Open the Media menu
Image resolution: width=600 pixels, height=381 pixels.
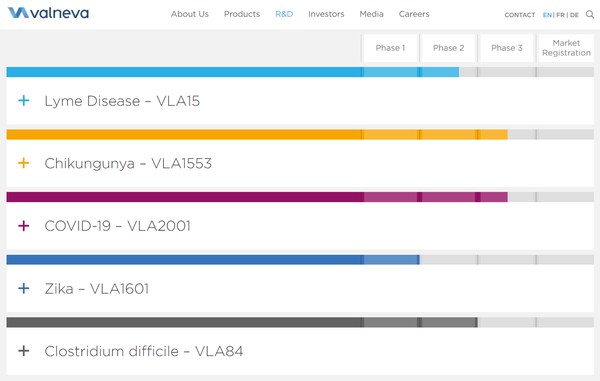[371, 14]
